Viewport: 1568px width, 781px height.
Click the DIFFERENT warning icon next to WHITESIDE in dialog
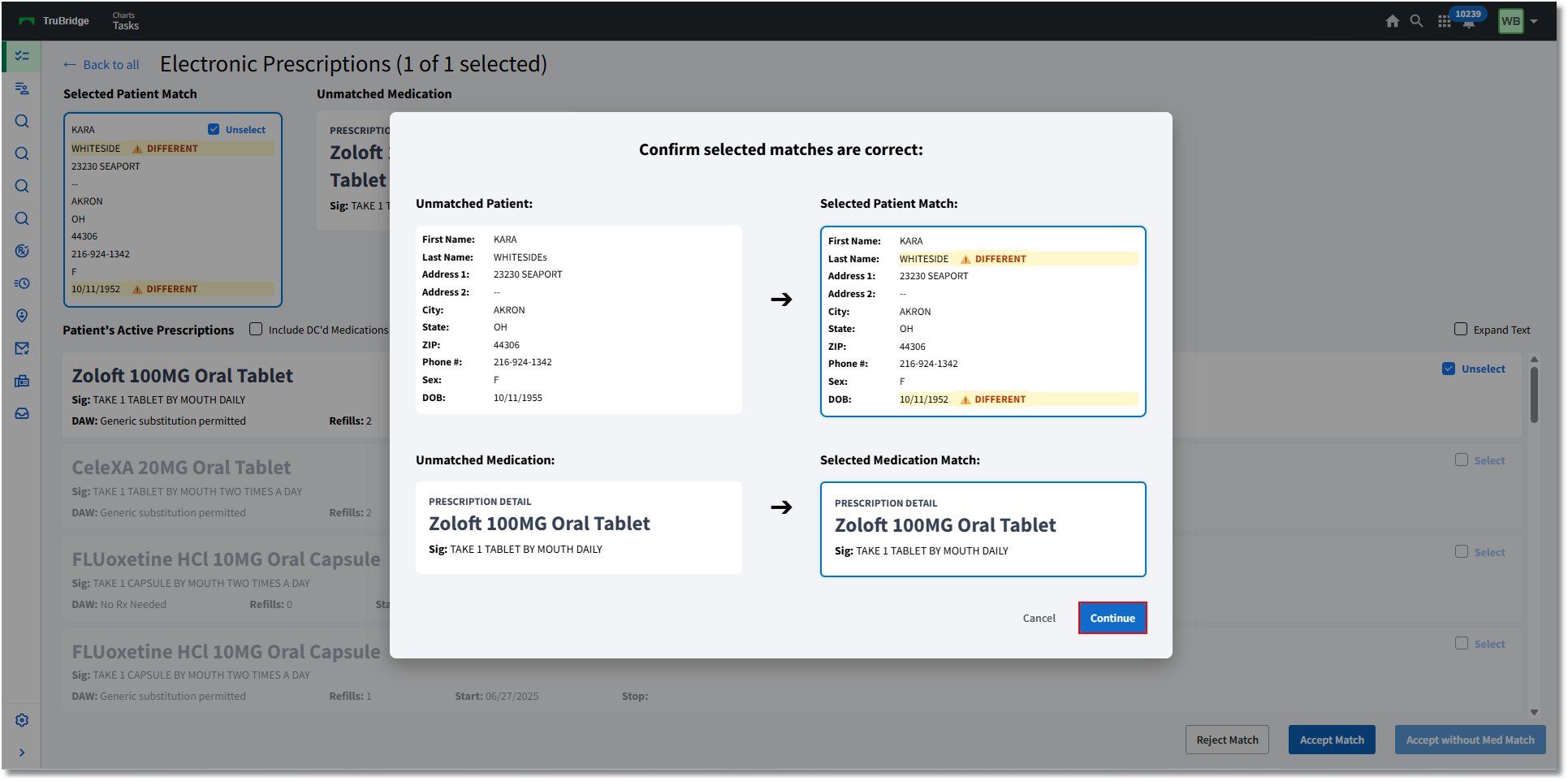pyautogui.click(x=965, y=259)
